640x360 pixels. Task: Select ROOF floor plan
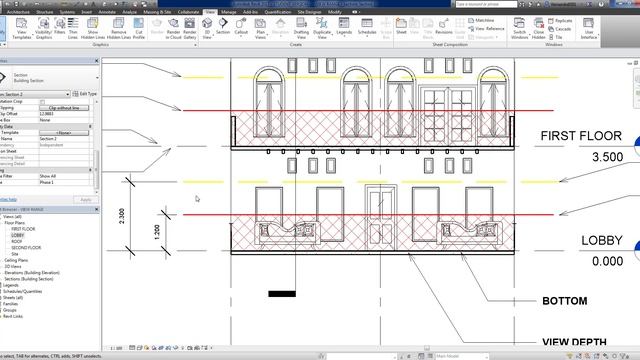tap(17, 242)
